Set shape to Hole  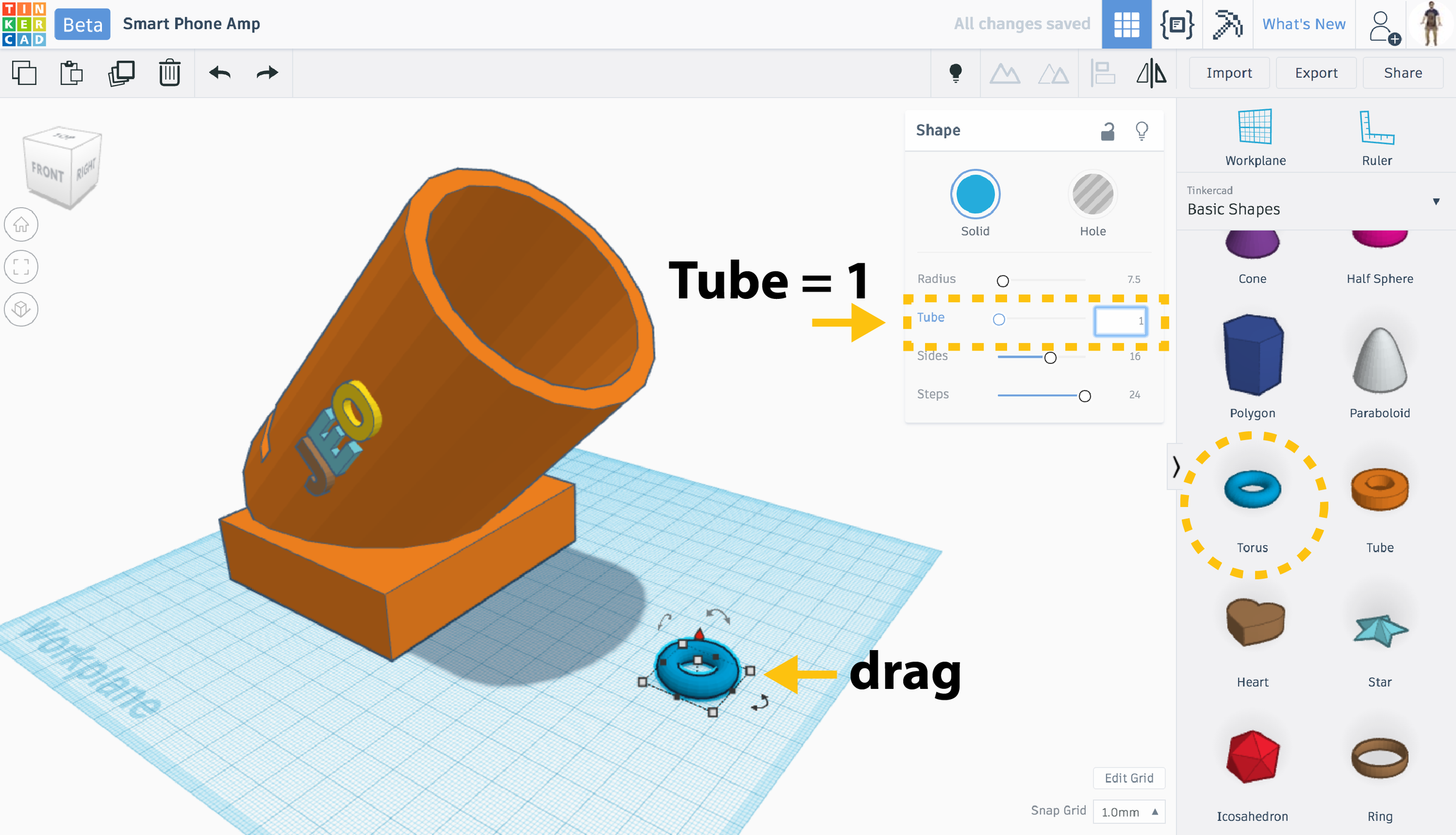pos(1093,194)
